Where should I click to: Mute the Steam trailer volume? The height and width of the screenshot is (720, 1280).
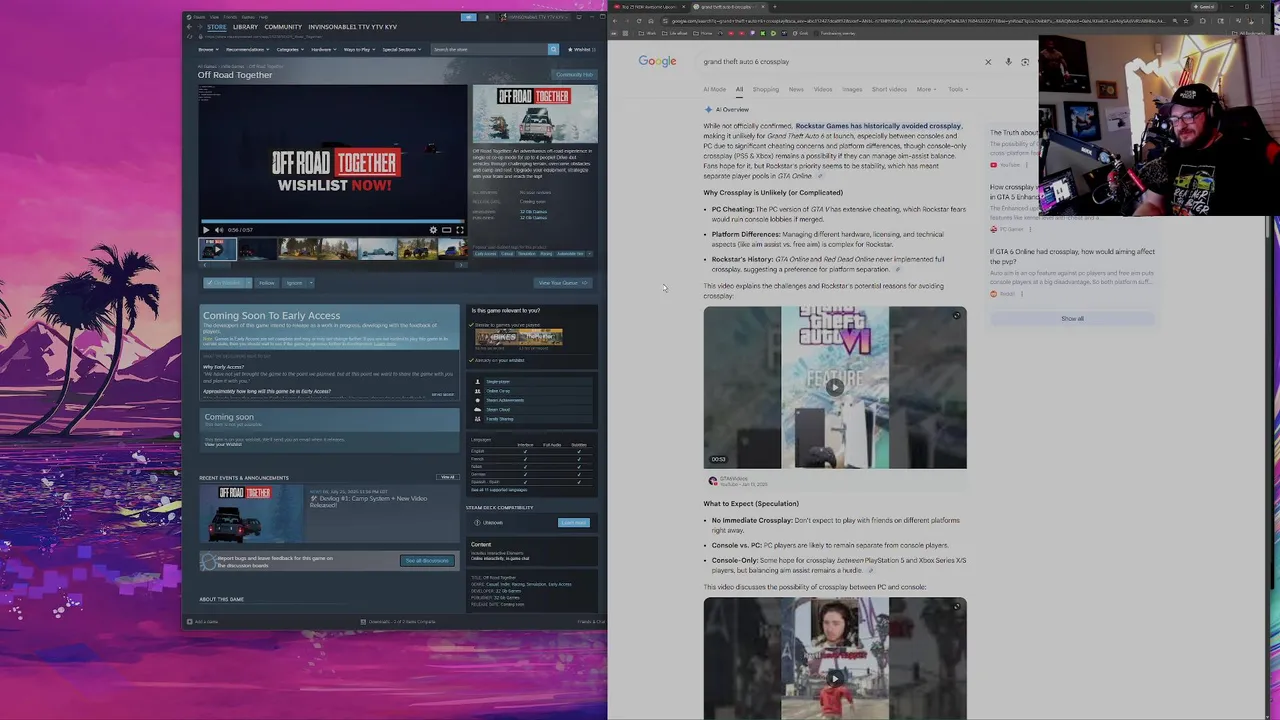click(x=219, y=230)
